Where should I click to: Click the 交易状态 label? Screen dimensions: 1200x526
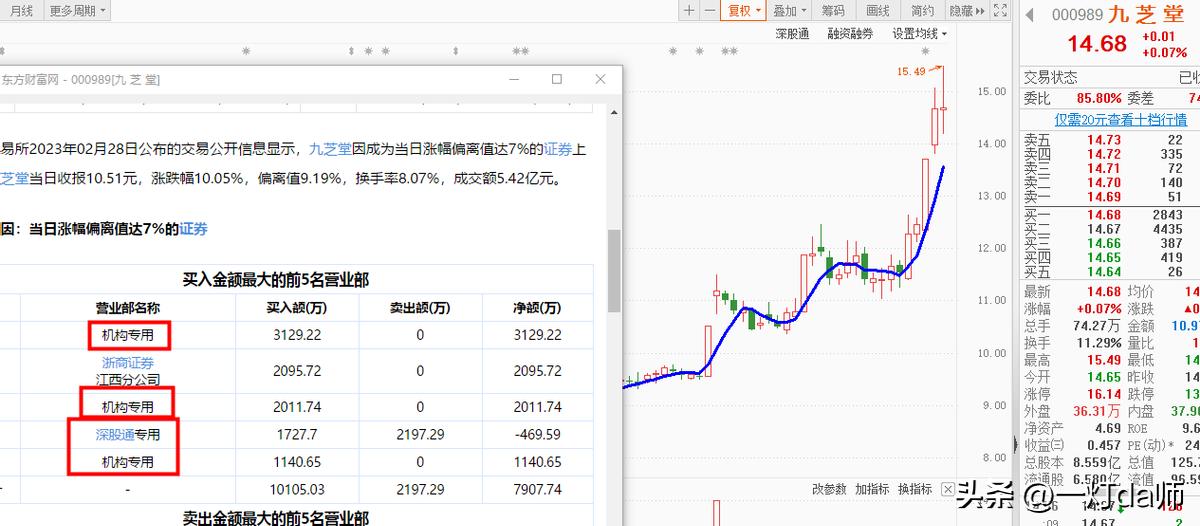pyautogui.click(x=1050, y=77)
